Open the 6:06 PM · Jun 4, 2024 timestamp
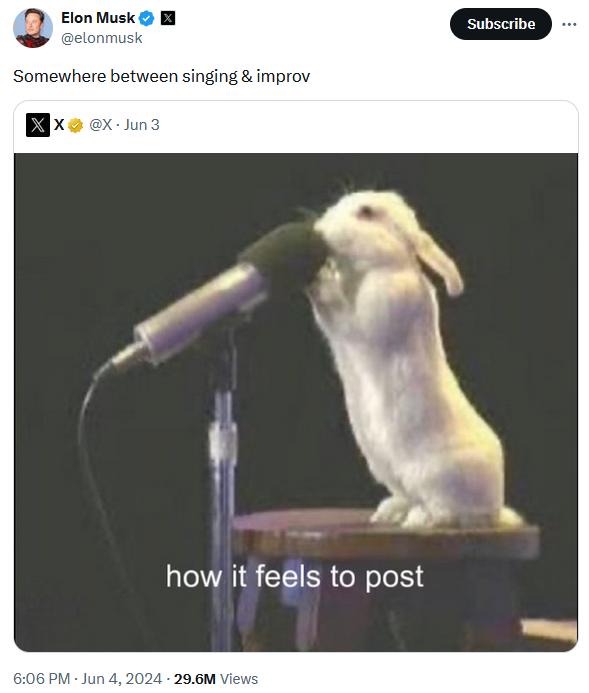The image size is (589, 693). [87, 678]
